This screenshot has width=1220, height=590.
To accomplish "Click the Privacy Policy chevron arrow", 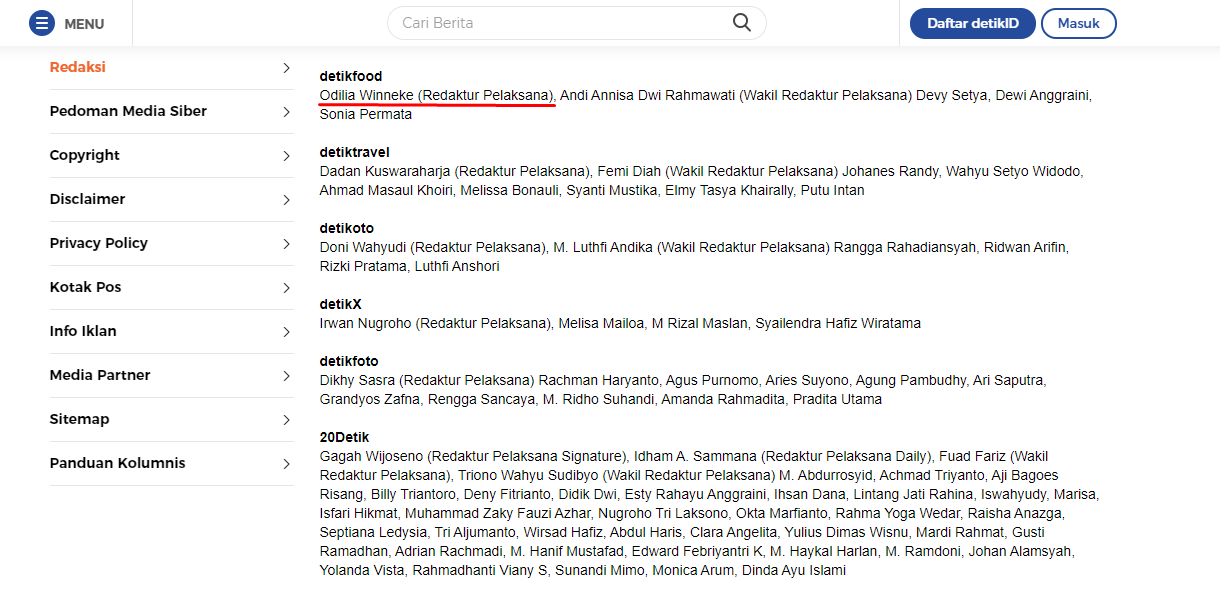I will pos(286,244).
